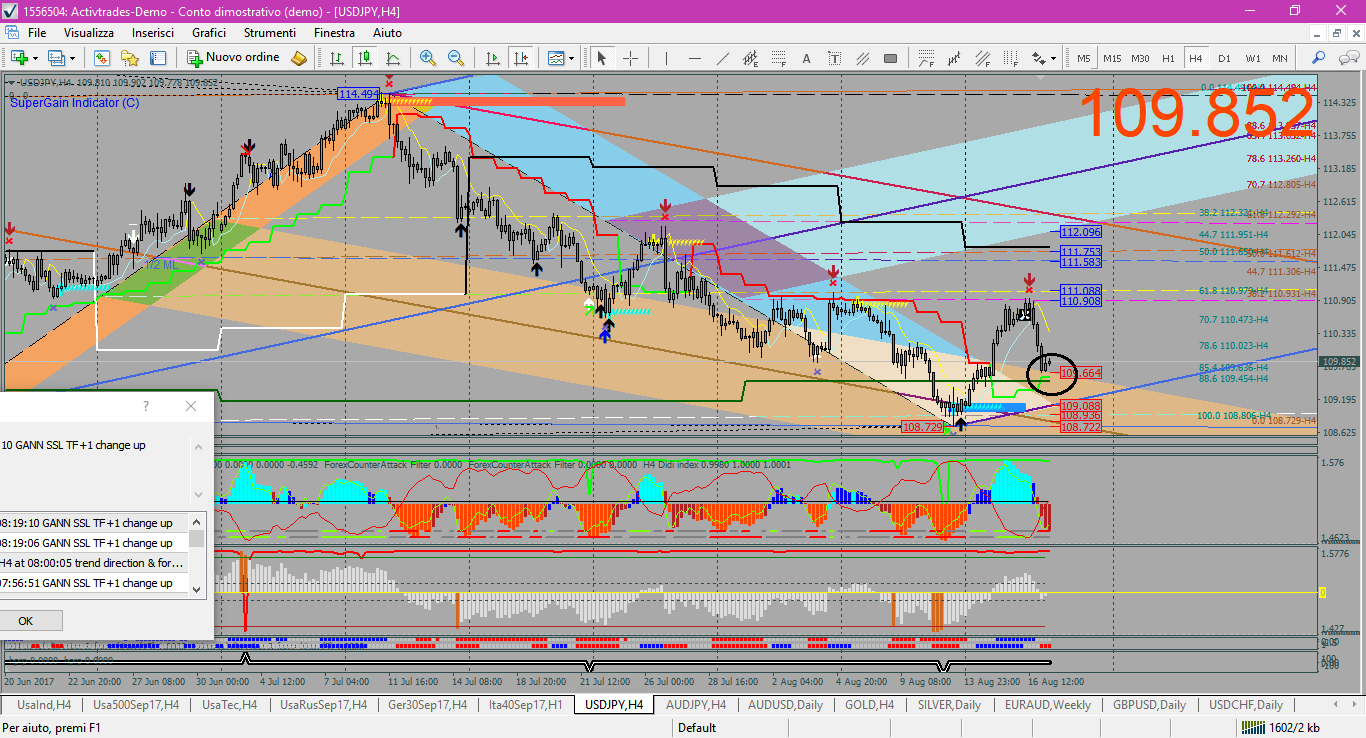Open the MetaEditor book icon
The image size is (1366, 738).
coord(298,58)
